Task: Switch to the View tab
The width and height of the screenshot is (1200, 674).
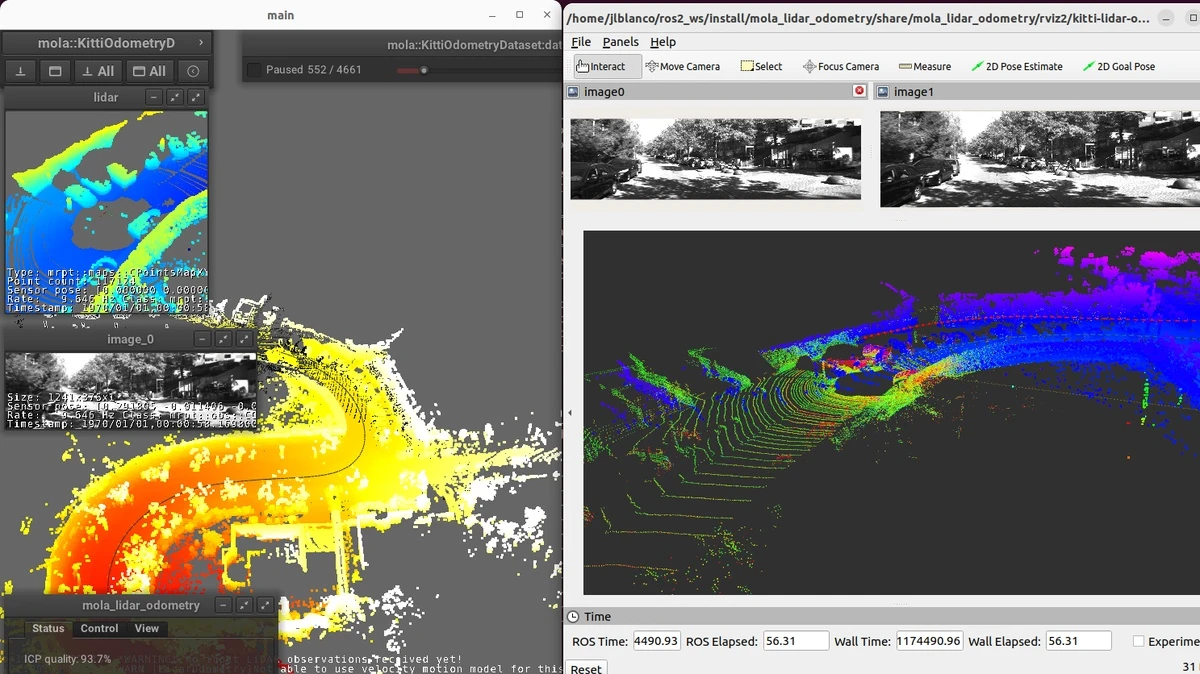Action: (147, 628)
